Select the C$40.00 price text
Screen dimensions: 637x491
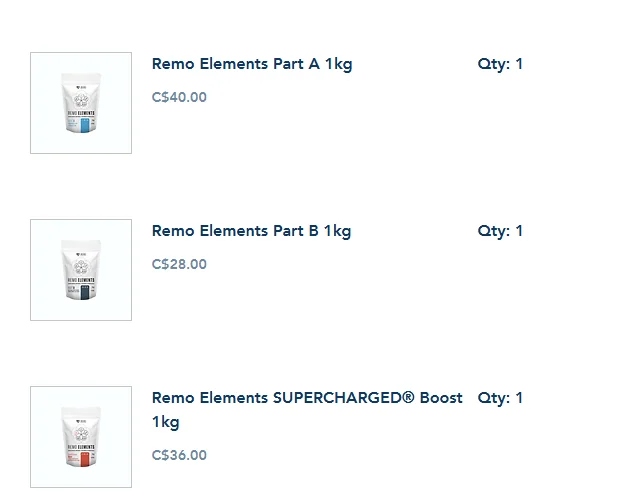pos(179,97)
